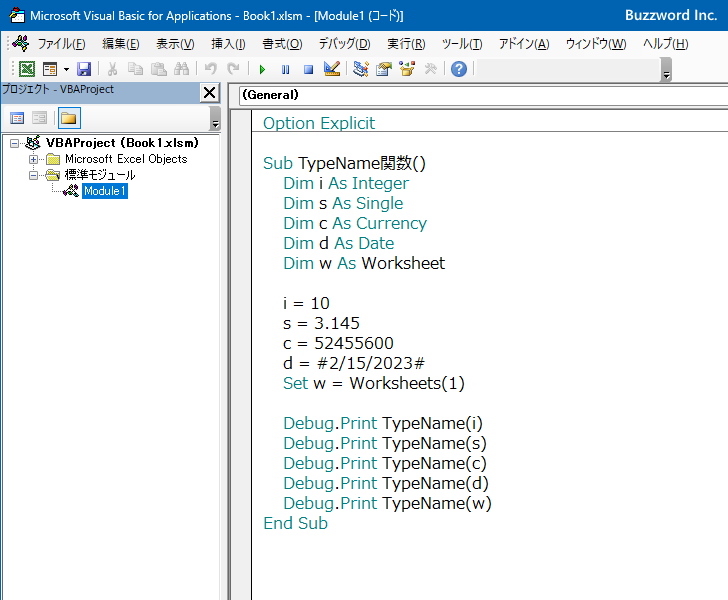Expand the Microsoft Excel Objects folder
The height and width of the screenshot is (600, 728).
(33, 159)
